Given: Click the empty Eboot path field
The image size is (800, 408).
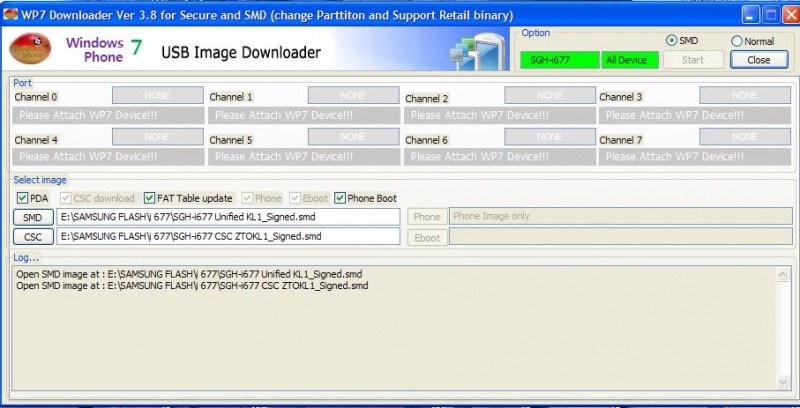Looking at the screenshot, I should click(x=620, y=237).
